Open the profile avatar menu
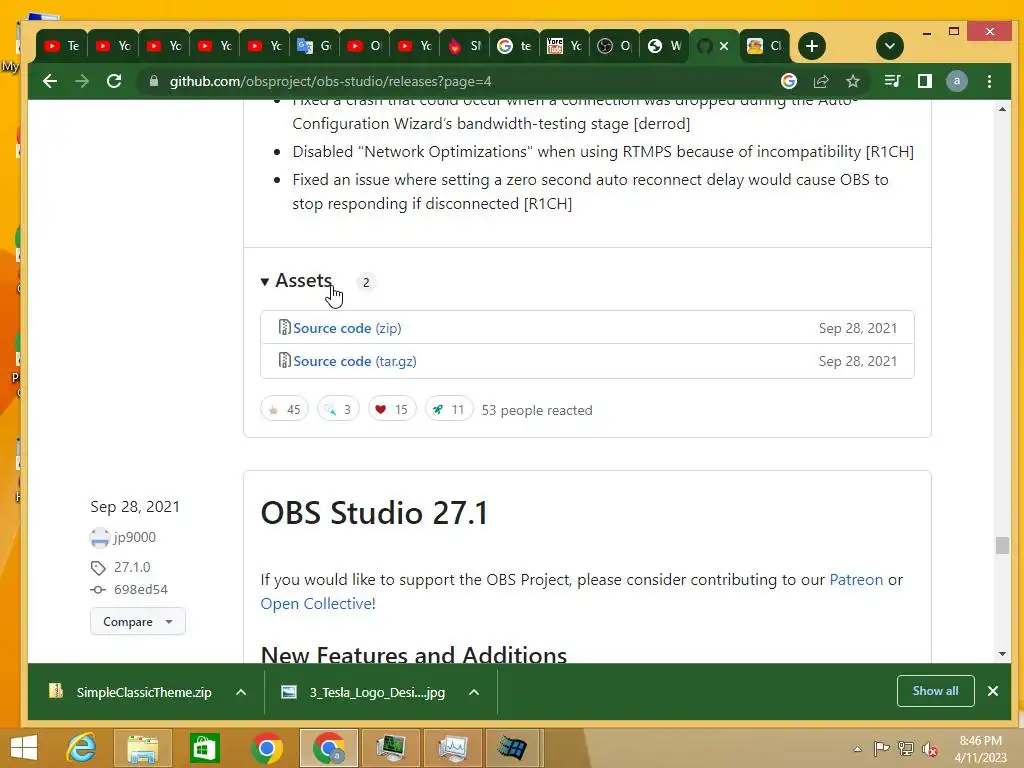Screen dimensions: 1024x768 tap(957, 81)
